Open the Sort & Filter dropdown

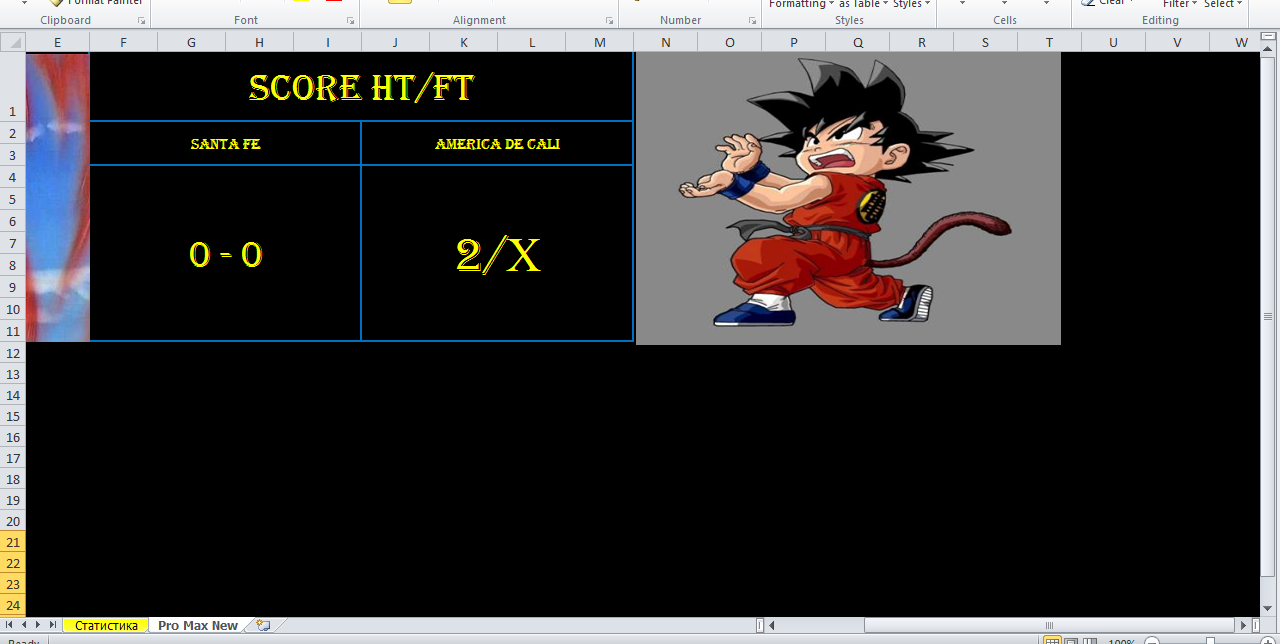click(x=1180, y=4)
